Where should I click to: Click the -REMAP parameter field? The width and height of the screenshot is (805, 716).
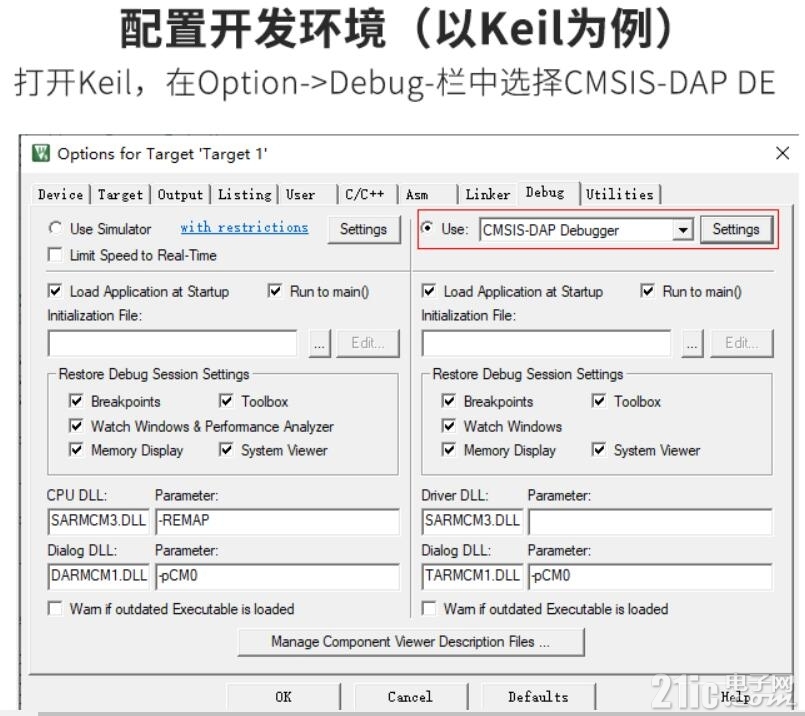277,521
